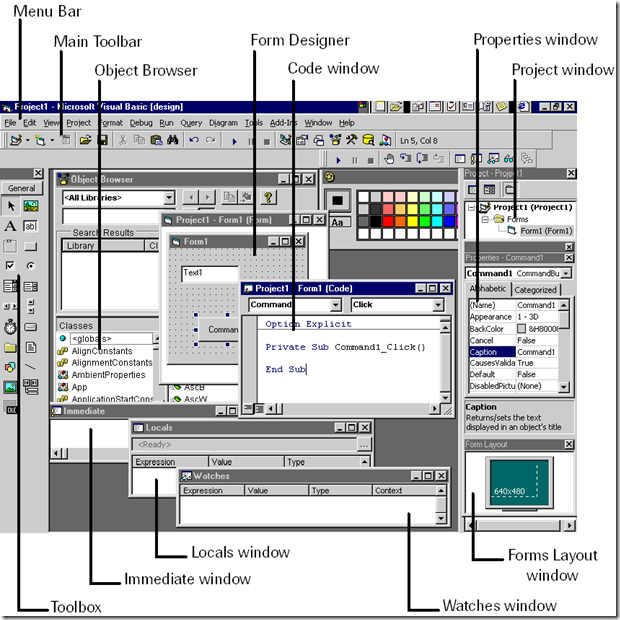Pick the bright blue swatch in Color Palette
The image size is (620, 620).
coord(449,221)
